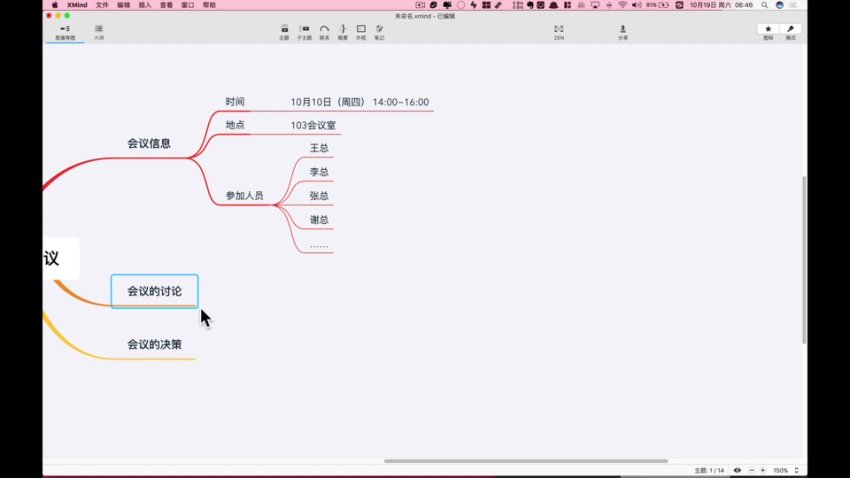Click the 子主题 (Subtopic) toolbar icon
The height and width of the screenshot is (478, 850).
coord(304,30)
